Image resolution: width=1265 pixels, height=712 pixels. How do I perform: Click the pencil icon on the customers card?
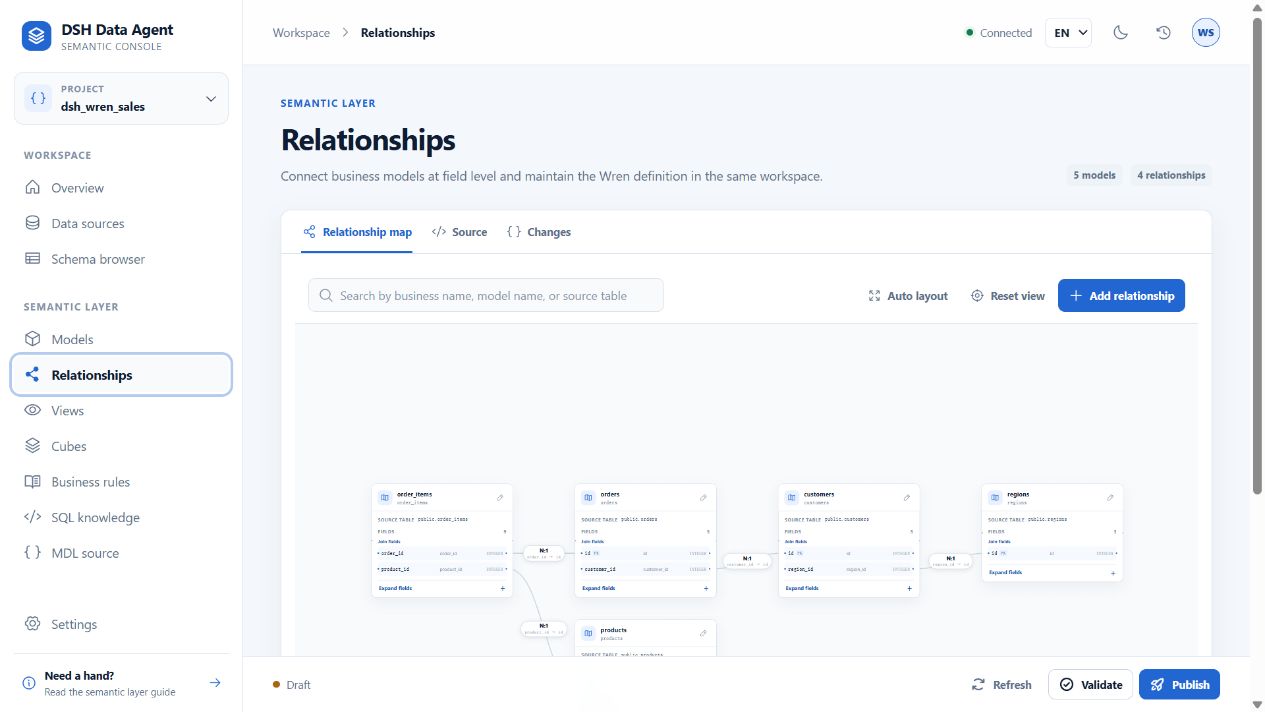(907, 497)
